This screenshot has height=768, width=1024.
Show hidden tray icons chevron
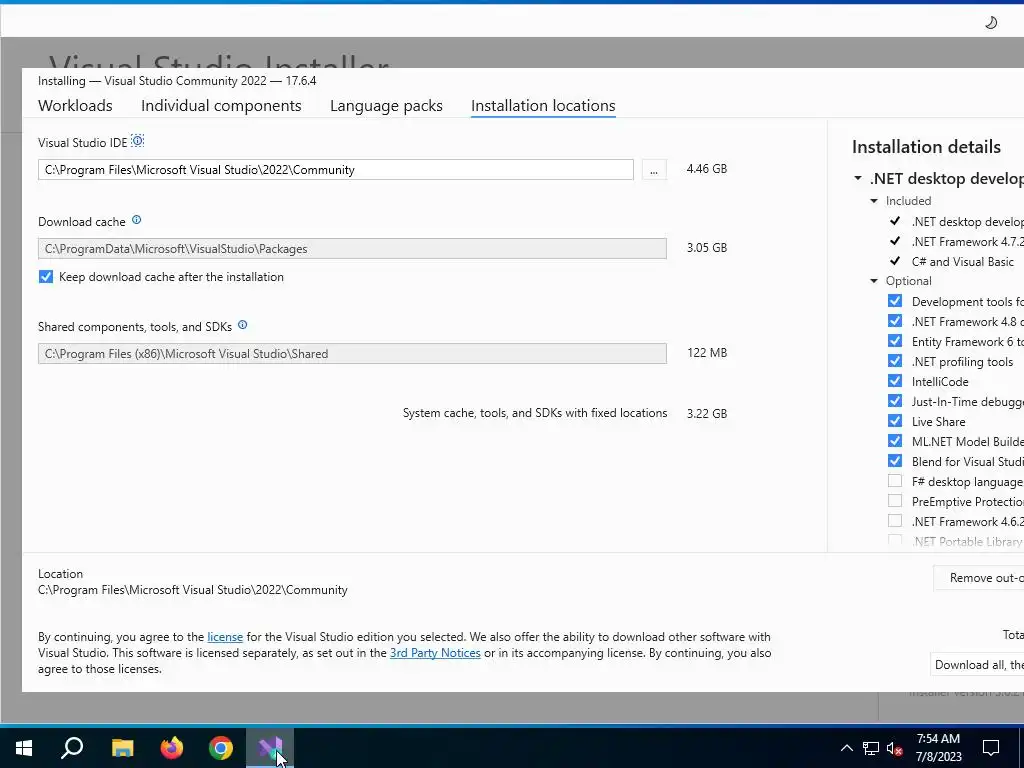tap(846, 748)
